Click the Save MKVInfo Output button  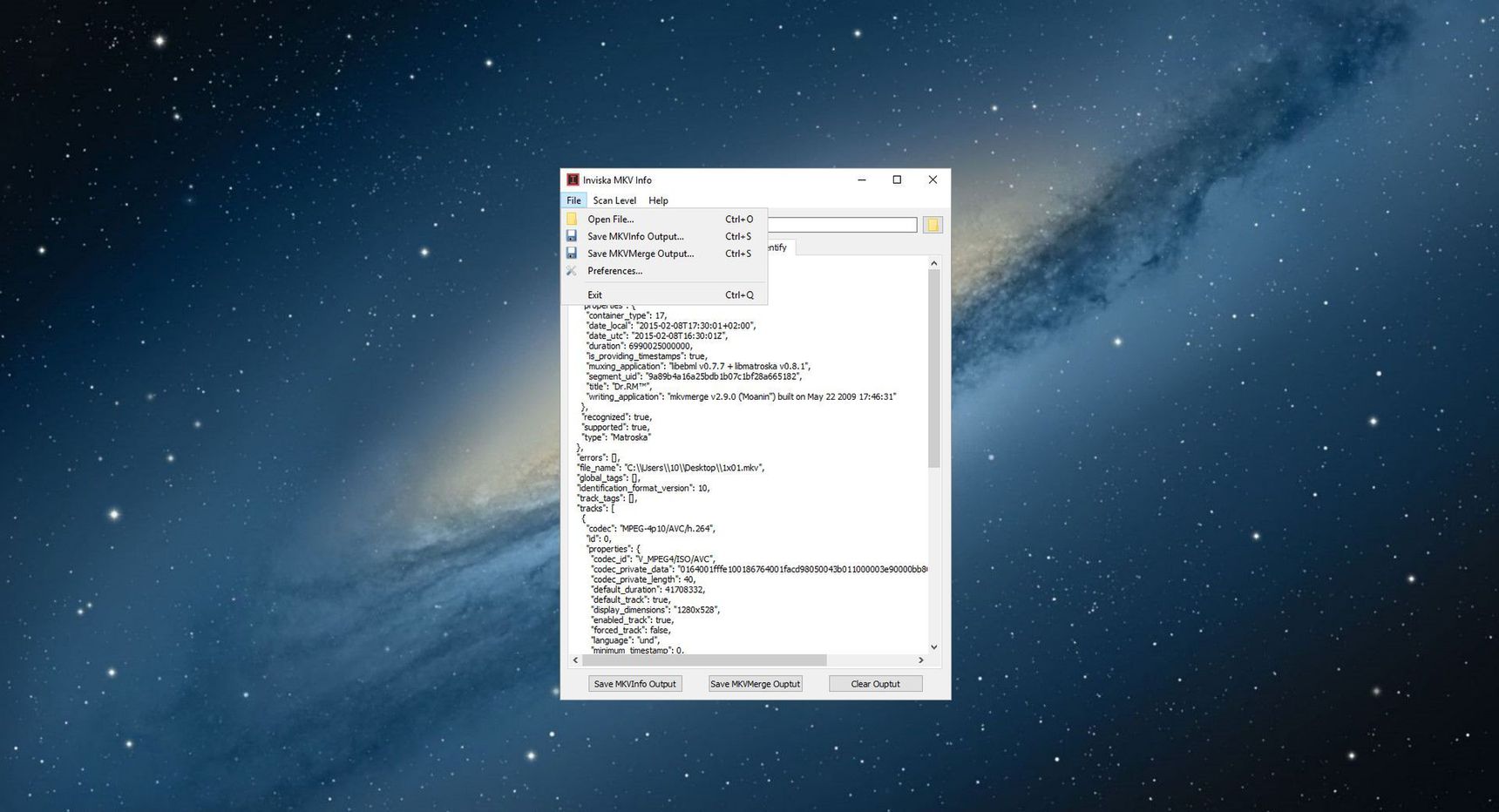point(635,684)
